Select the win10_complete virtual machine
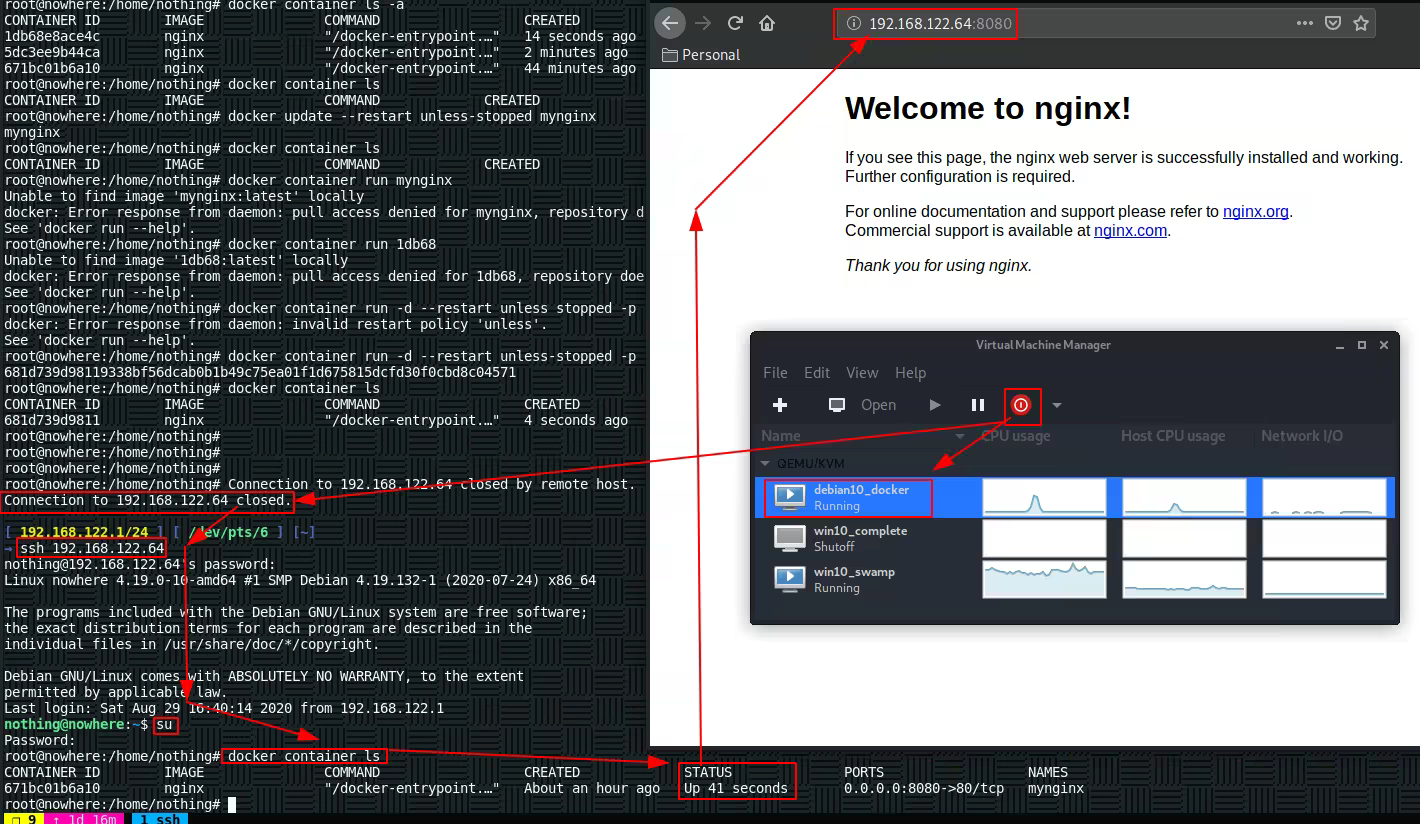Viewport: 1420px width, 824px height. (x=1075, y=538)
